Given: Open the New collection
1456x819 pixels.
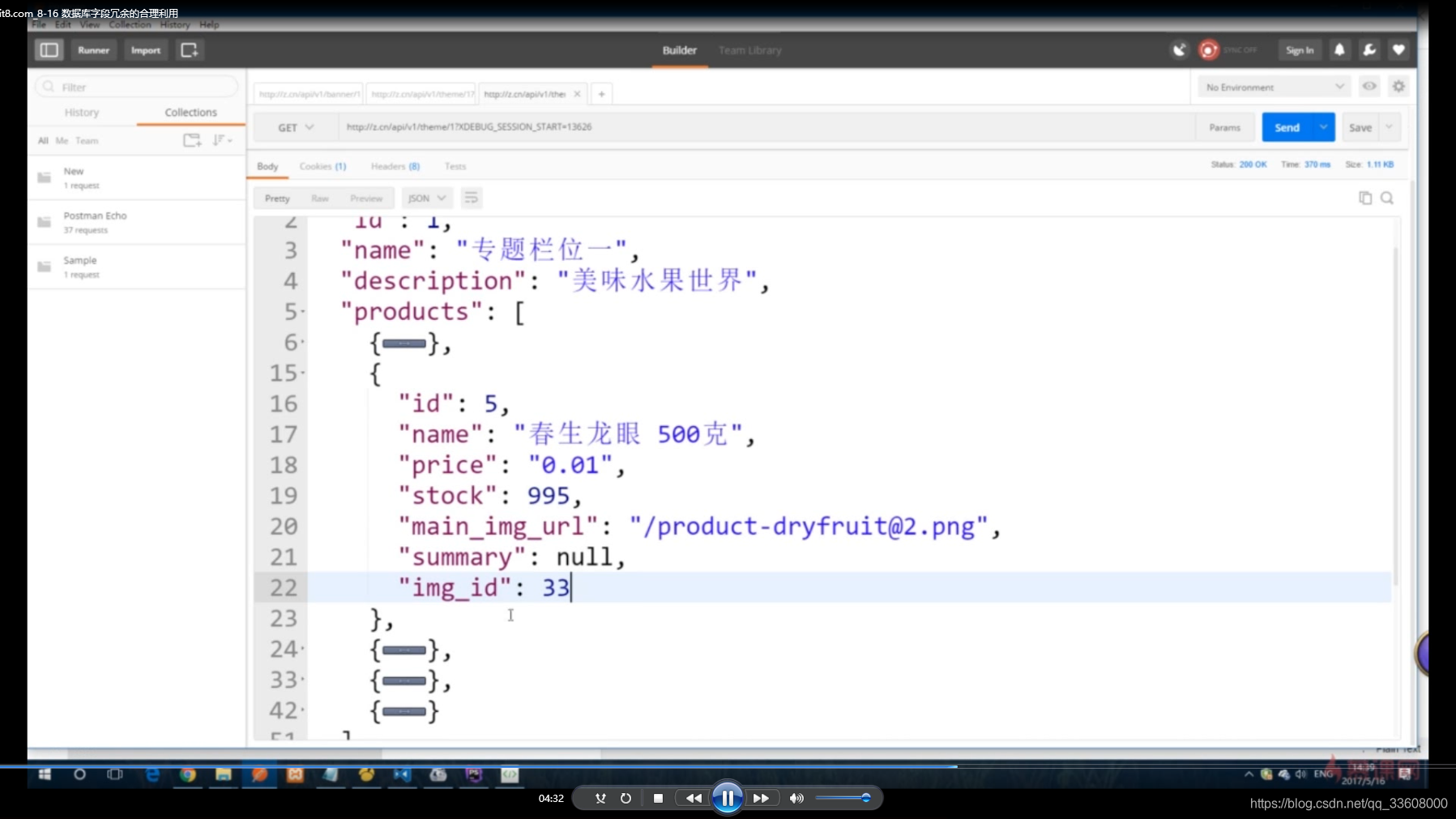Looking at the screenshot, I should [x=137, y=177].
